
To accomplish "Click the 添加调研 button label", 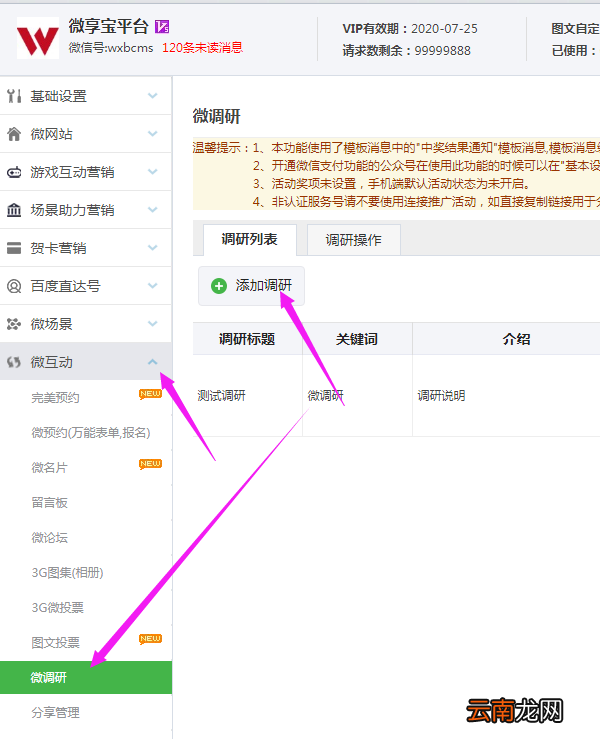I will pyautogui.click(x=264, y=286).
